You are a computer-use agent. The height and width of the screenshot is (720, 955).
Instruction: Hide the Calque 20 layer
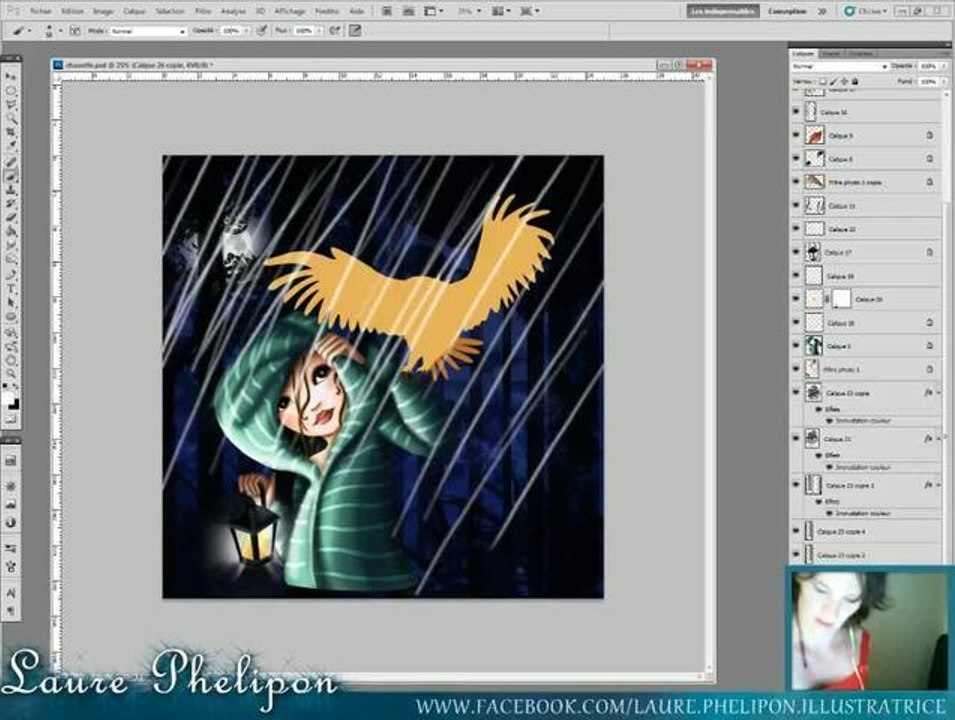pos(796,298)
